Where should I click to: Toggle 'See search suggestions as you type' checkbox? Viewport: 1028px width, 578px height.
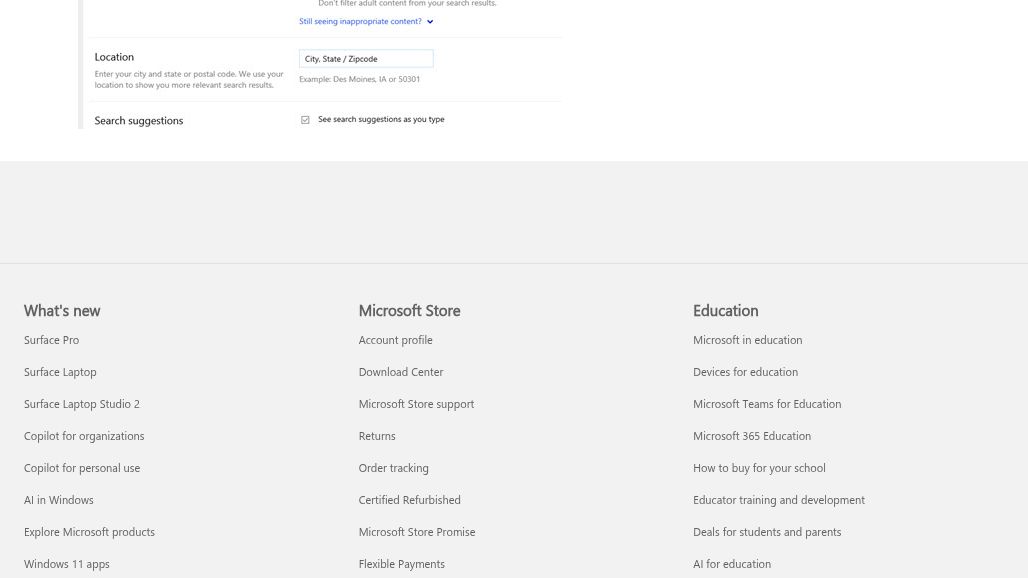click(305, 120)
